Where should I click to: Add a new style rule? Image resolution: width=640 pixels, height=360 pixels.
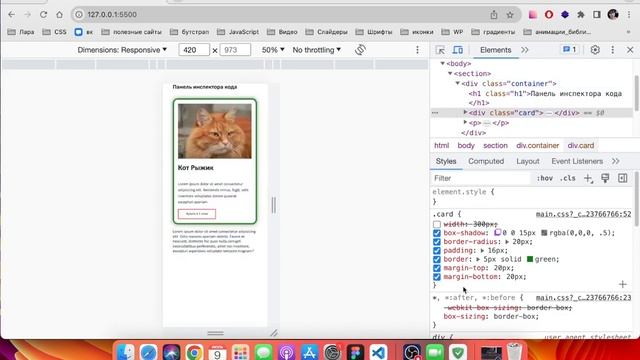(588, 178)
